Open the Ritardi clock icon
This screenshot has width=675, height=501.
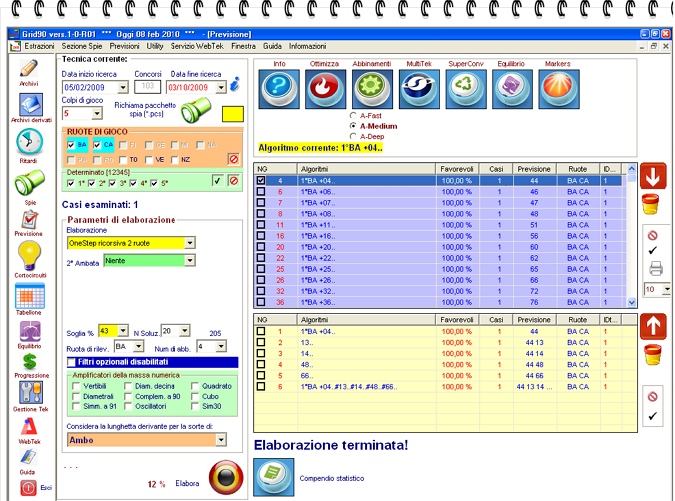(29, 142)
